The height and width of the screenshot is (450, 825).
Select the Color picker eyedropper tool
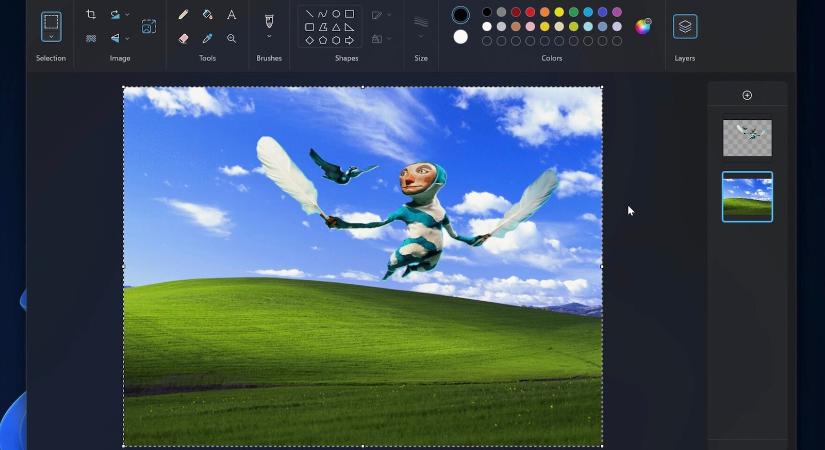[x=207, y=38]
